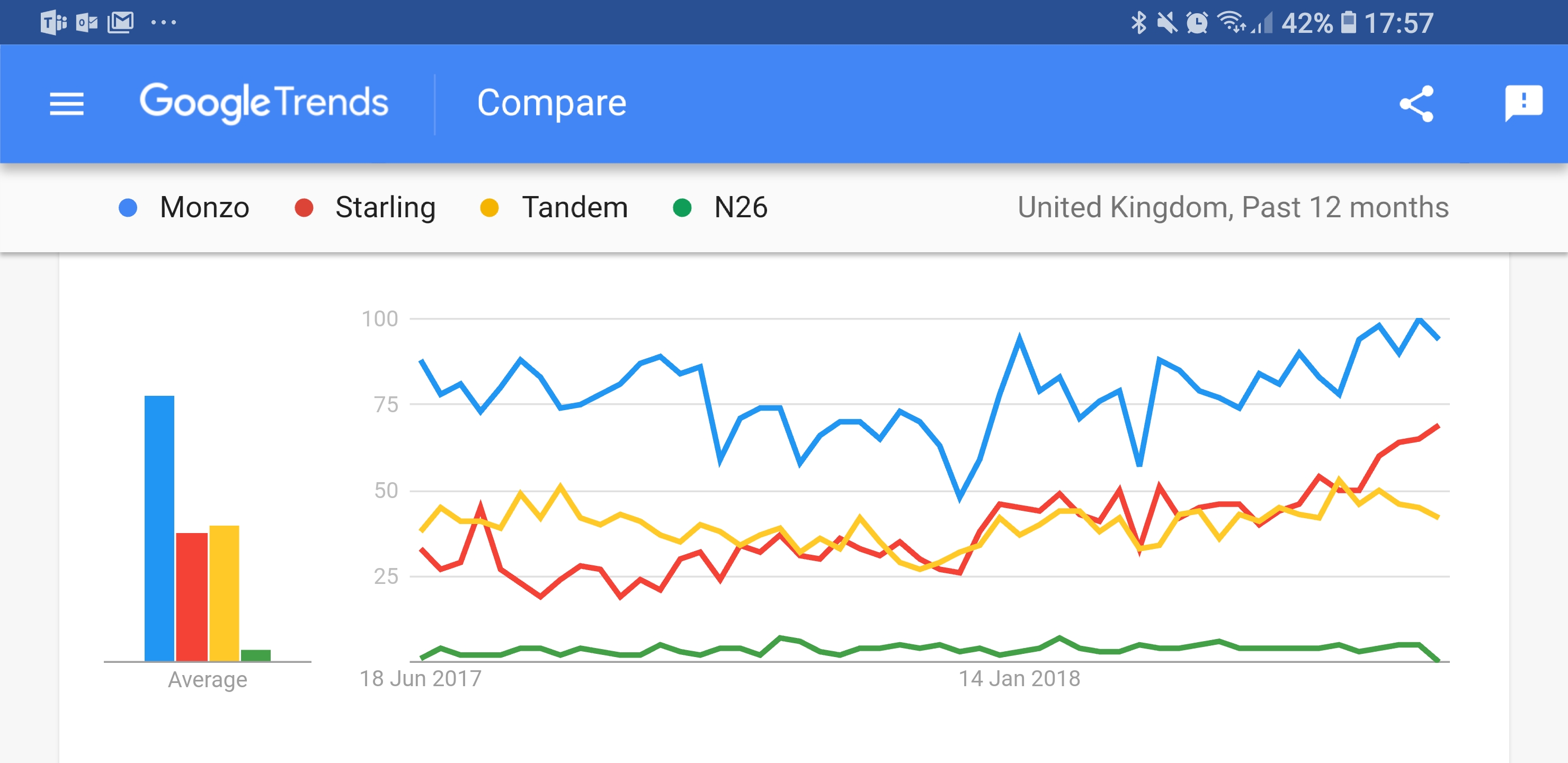Tap the alarm clock status icon

coord(1197,23)
